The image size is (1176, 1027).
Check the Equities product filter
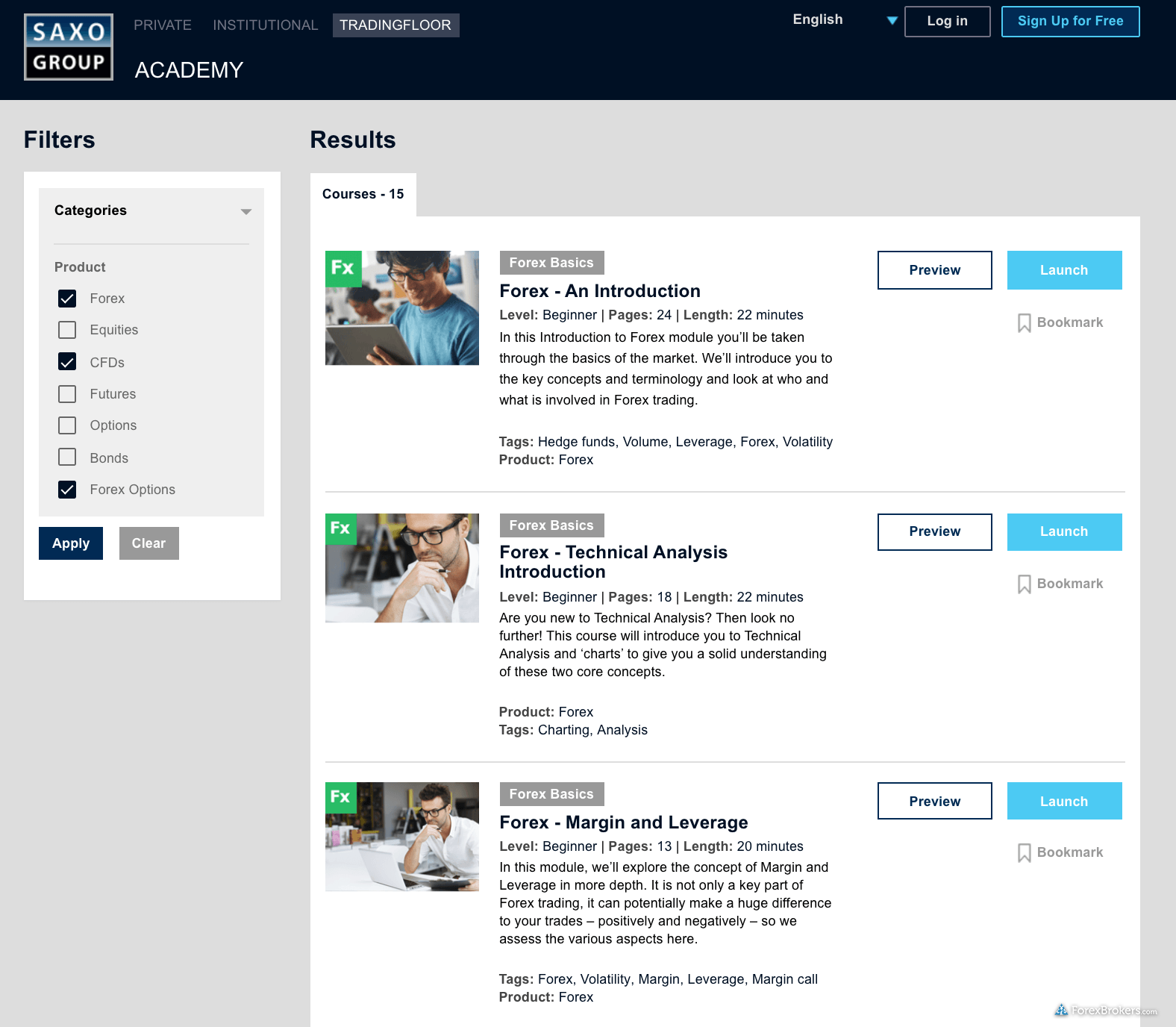point(67,330)
